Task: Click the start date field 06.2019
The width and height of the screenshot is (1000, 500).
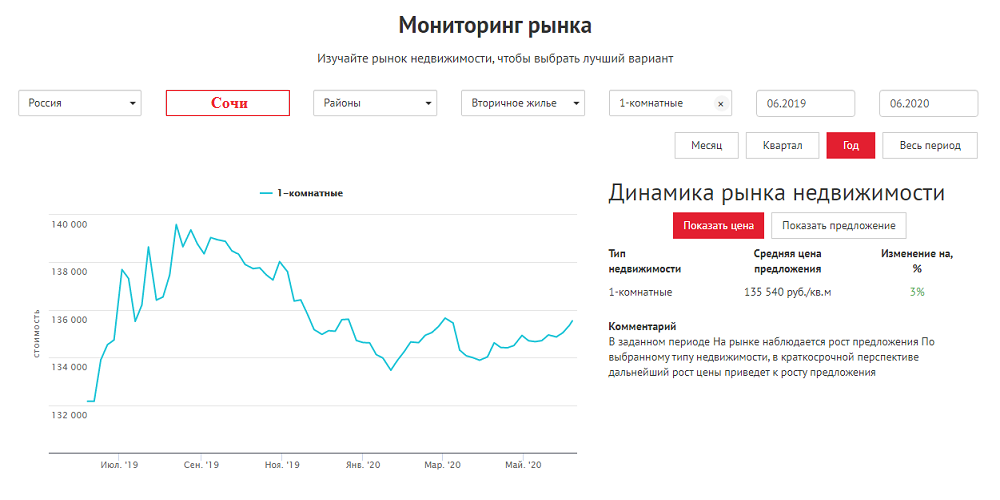Action: coord(805,103)
